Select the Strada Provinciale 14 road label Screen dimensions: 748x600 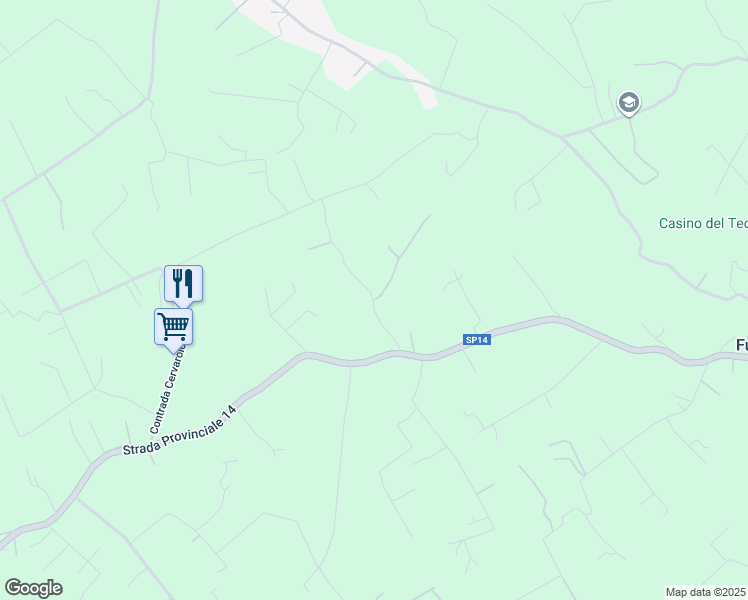179,431
